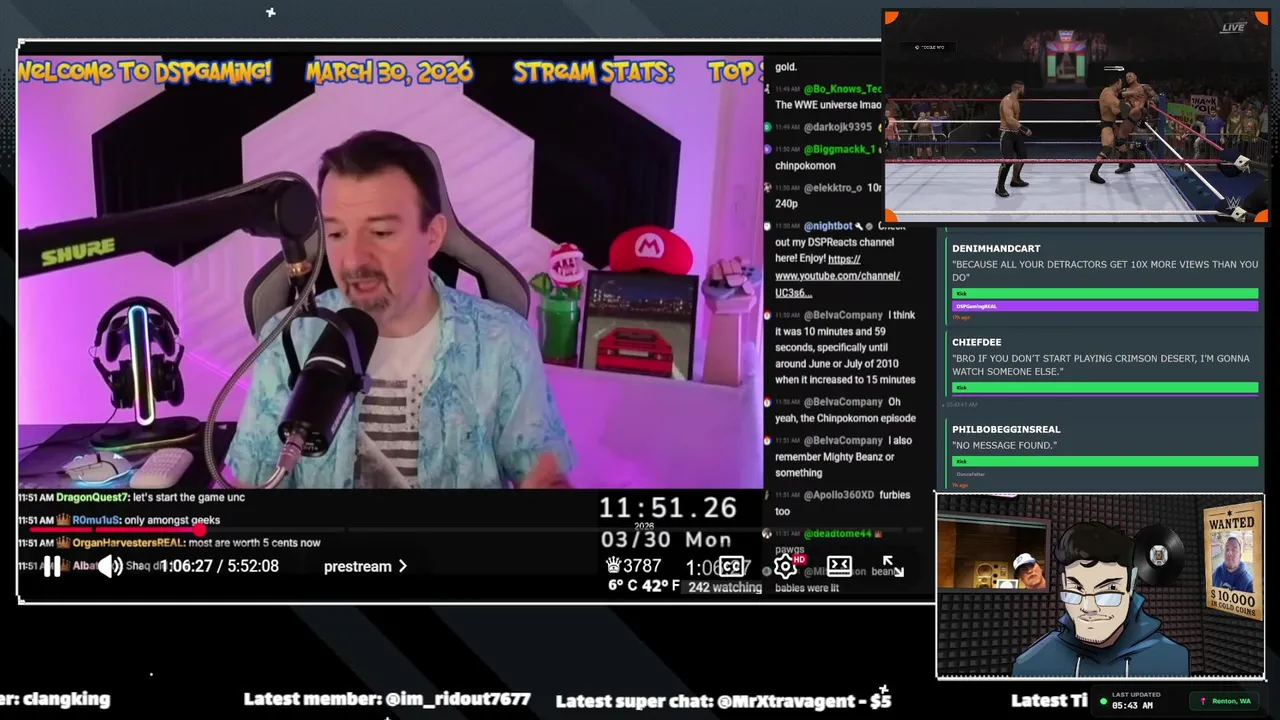
Task: Select the DENIMHANDCART donation message card
Action: (1104, 282)
